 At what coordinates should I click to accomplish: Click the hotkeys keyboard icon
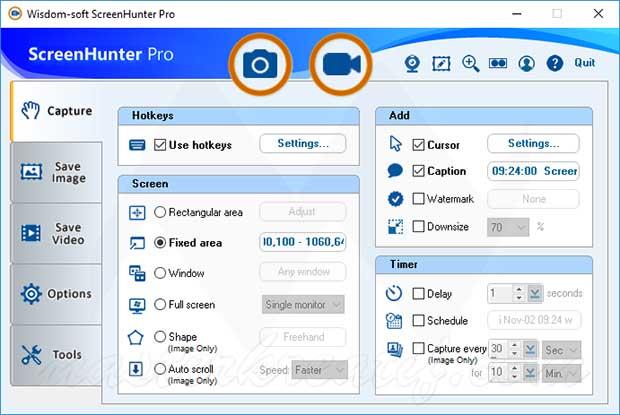tap(137, 145)
